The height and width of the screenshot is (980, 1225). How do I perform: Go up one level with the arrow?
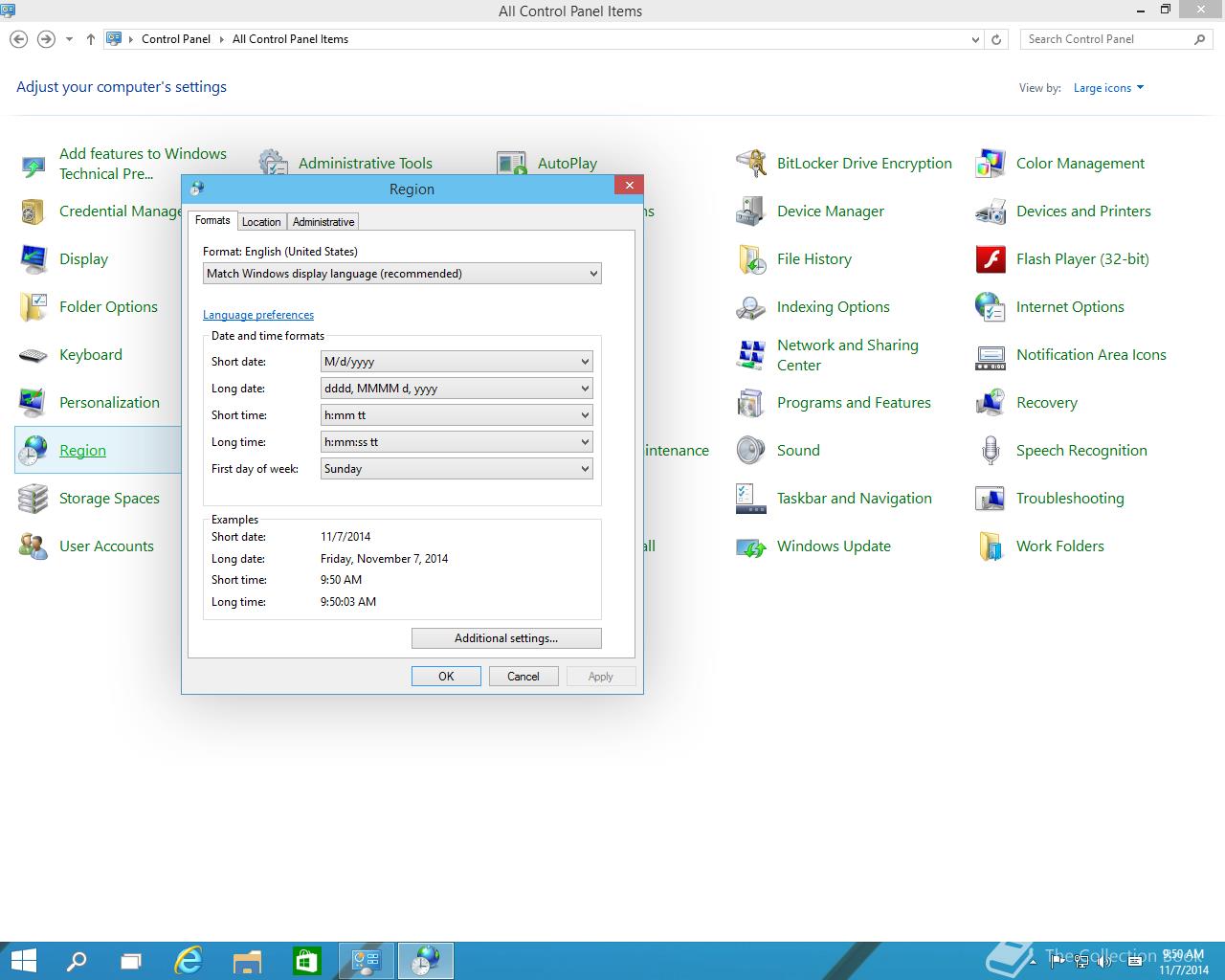pos(91,39)
